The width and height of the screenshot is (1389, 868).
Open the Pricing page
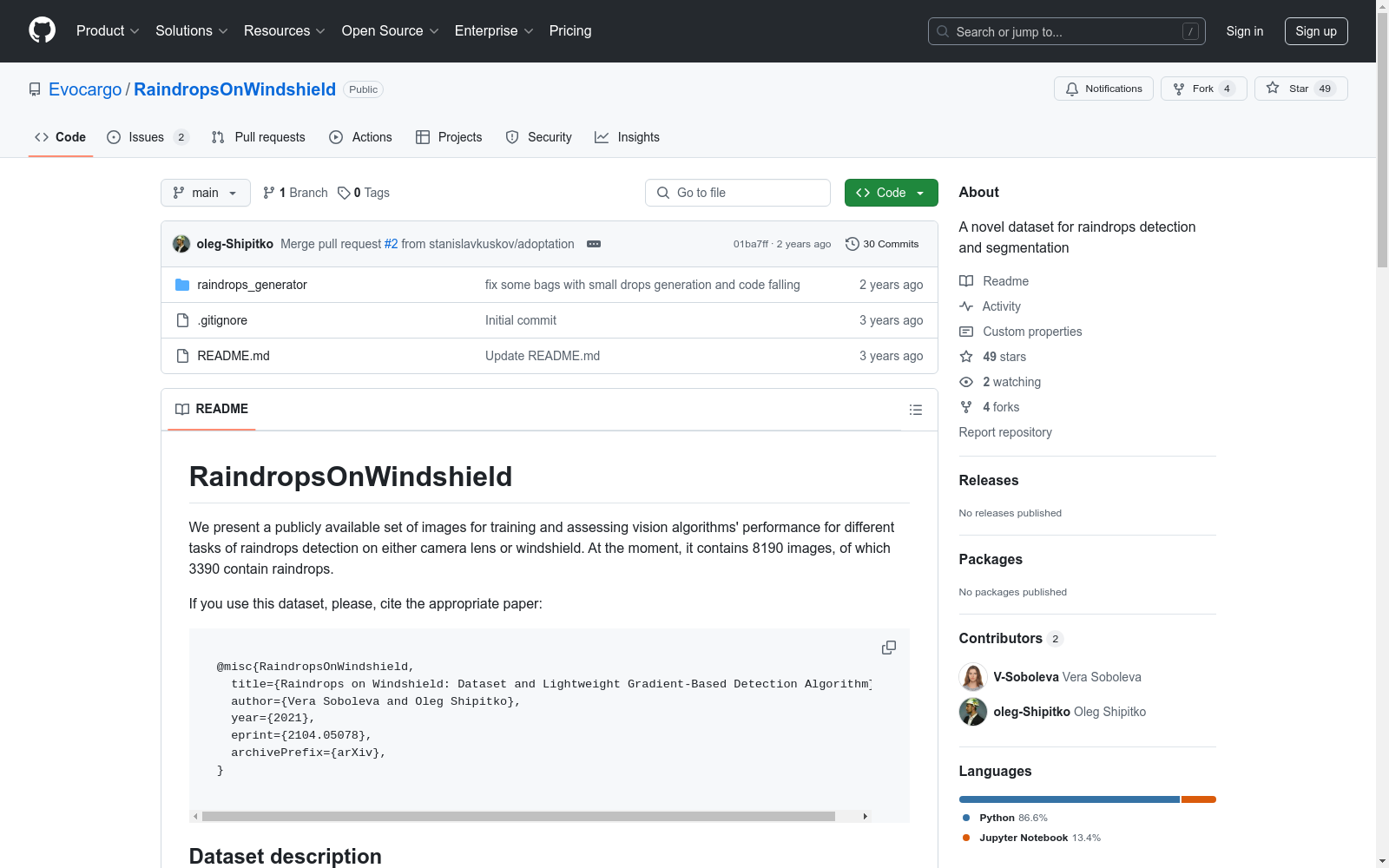pyautogui.click(x=570, y=31)
